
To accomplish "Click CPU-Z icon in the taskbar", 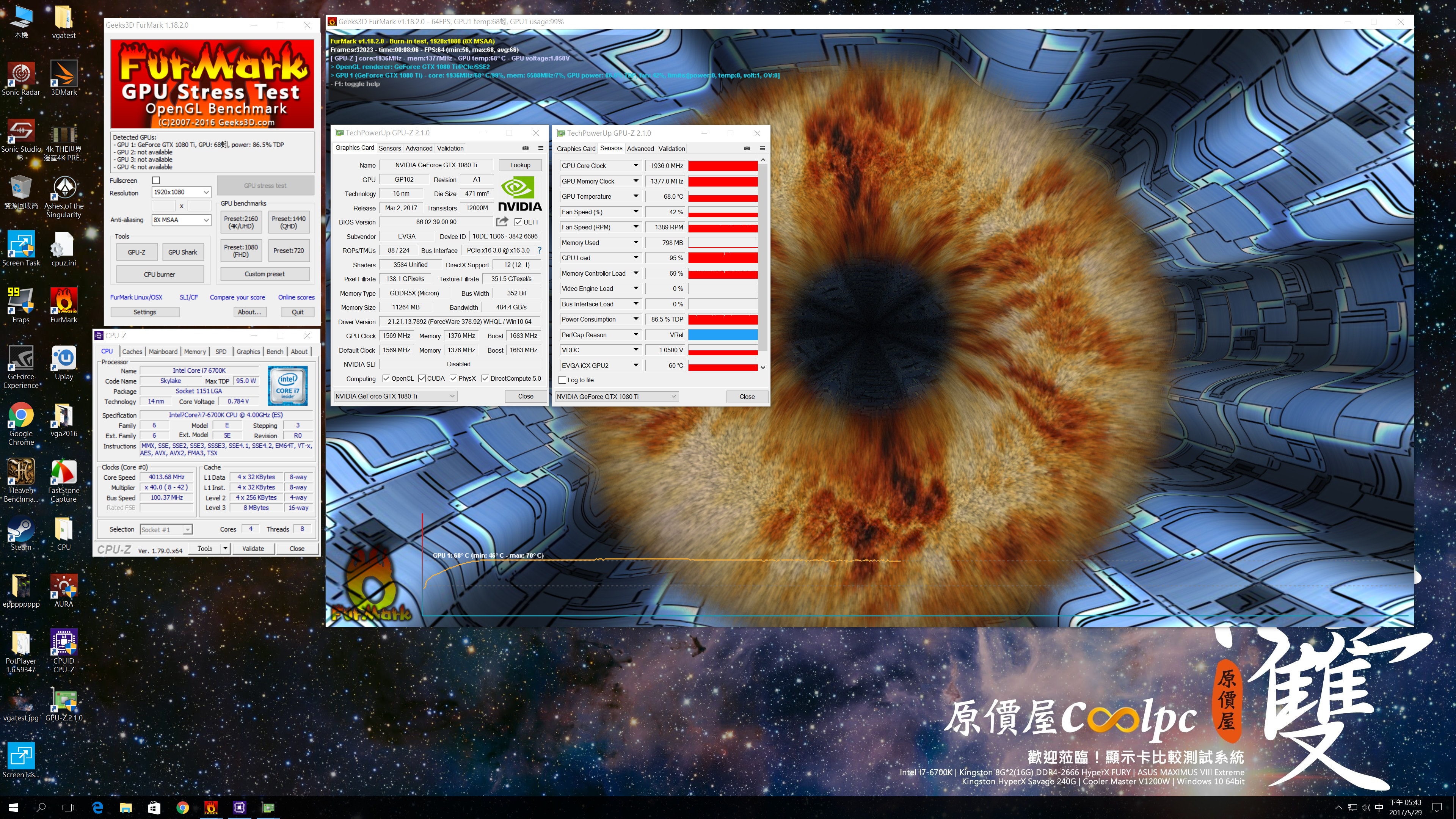I will tap(240, 807).
